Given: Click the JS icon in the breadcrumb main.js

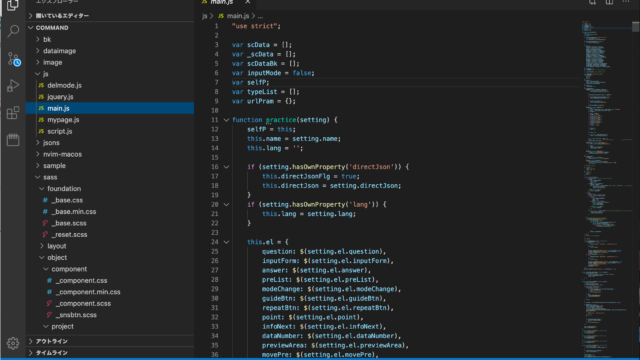Looking at the screenshot, I should point(221,16).
